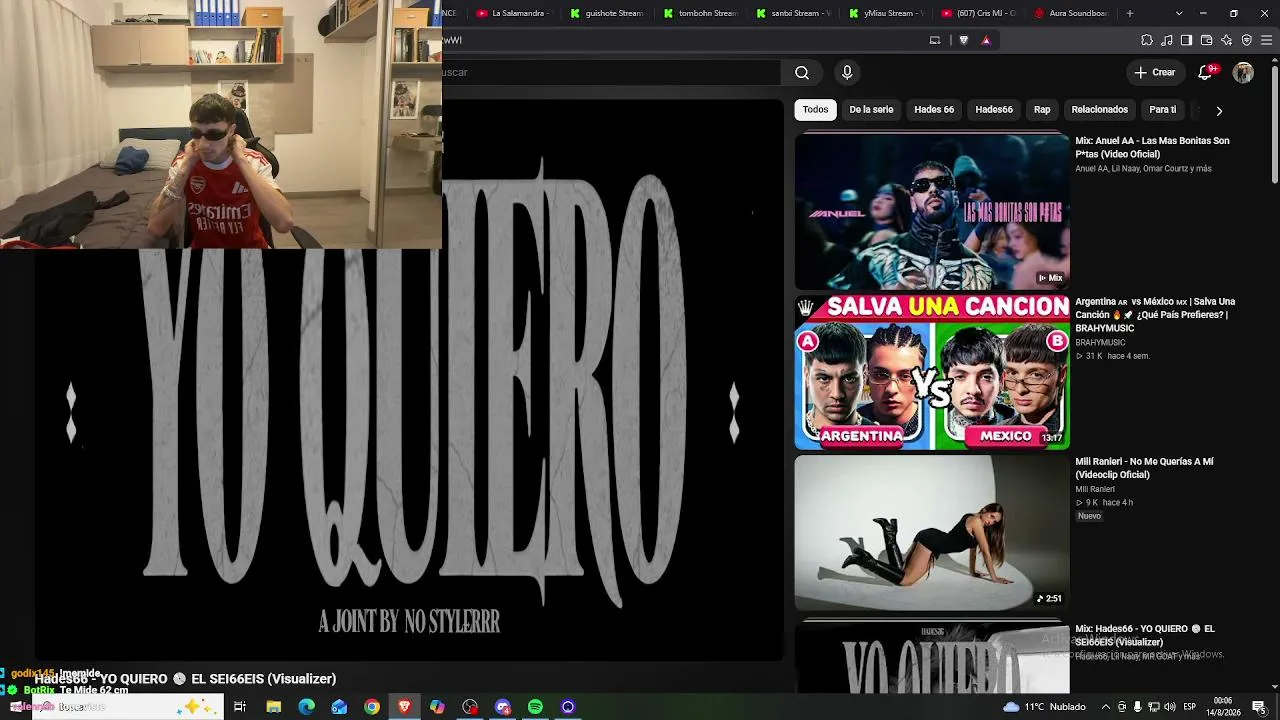Open File Explorer from the taskbar

[x=273, y=707]
